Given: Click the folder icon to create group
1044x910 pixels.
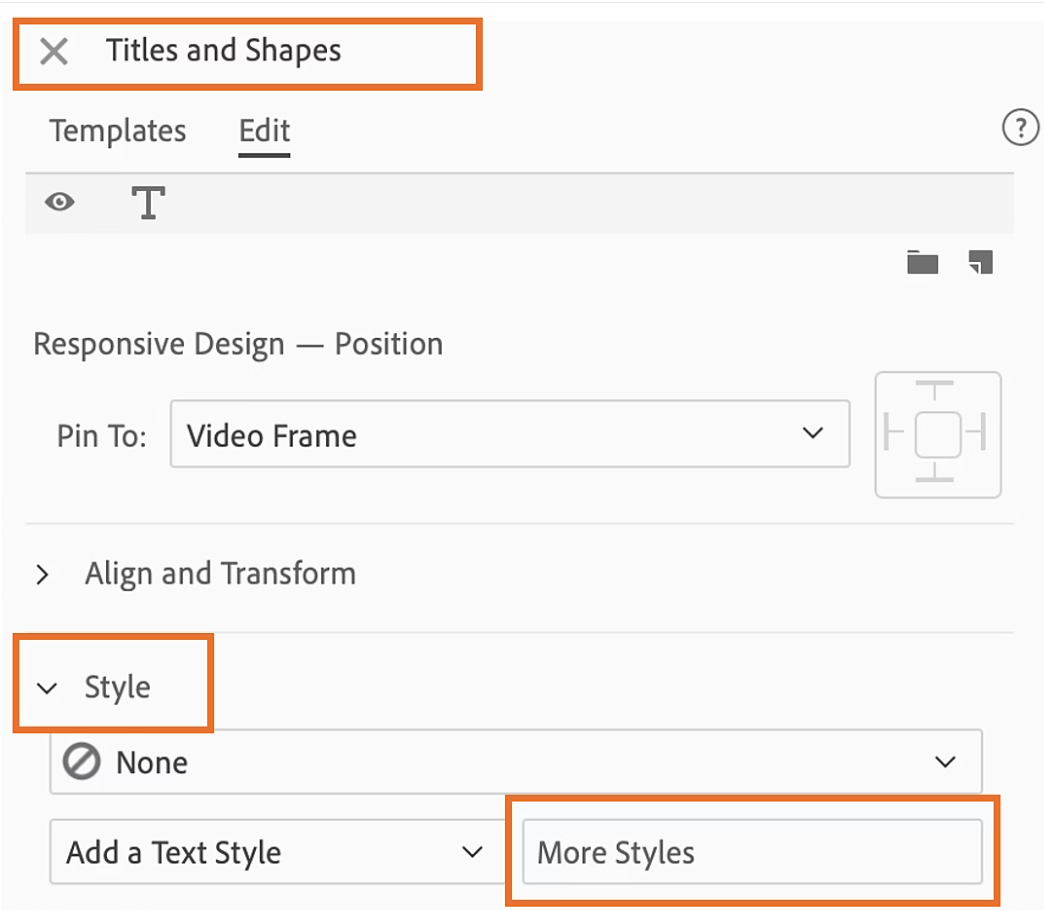Looking at the screenshot, I should [922, 263].
